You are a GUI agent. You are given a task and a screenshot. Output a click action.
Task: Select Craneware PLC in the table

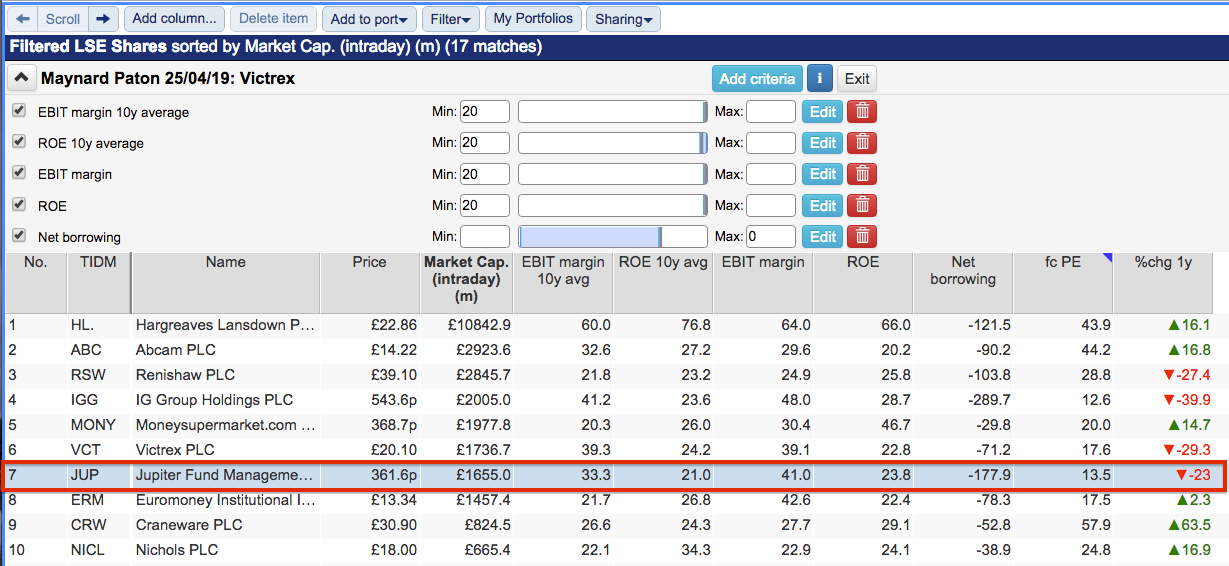(x=186, y=525)
